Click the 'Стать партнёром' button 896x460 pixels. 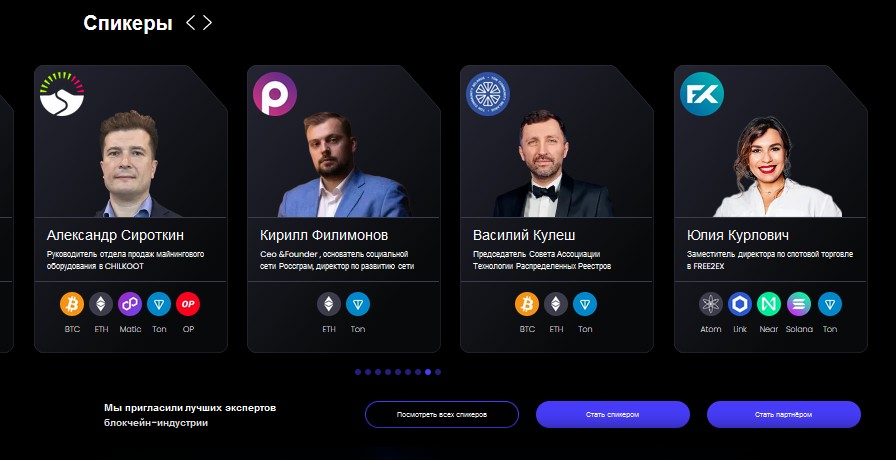[x=783, y=414]
